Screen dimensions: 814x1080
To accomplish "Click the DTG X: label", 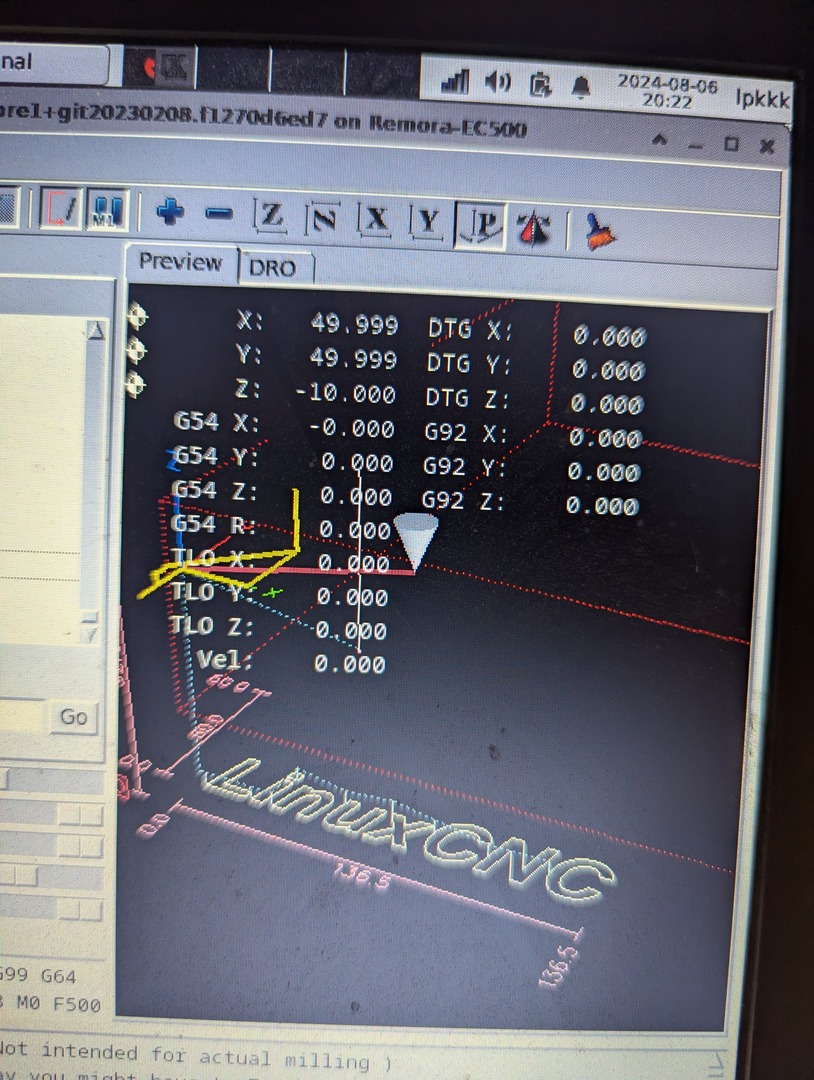I will click(x=470, y=330).
